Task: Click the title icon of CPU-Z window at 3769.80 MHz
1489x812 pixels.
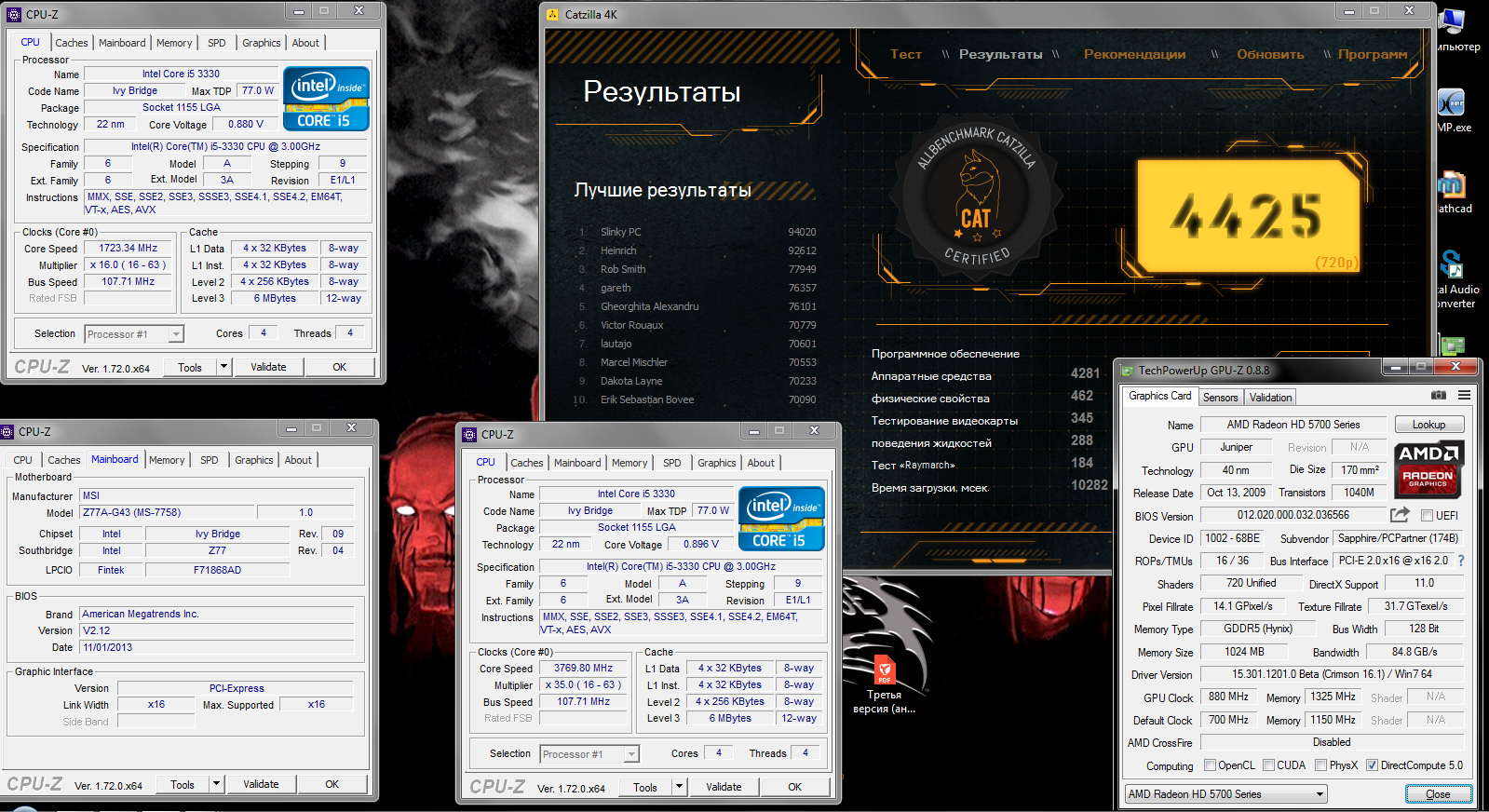Action: pyautogui.click(x=469, y=434)
